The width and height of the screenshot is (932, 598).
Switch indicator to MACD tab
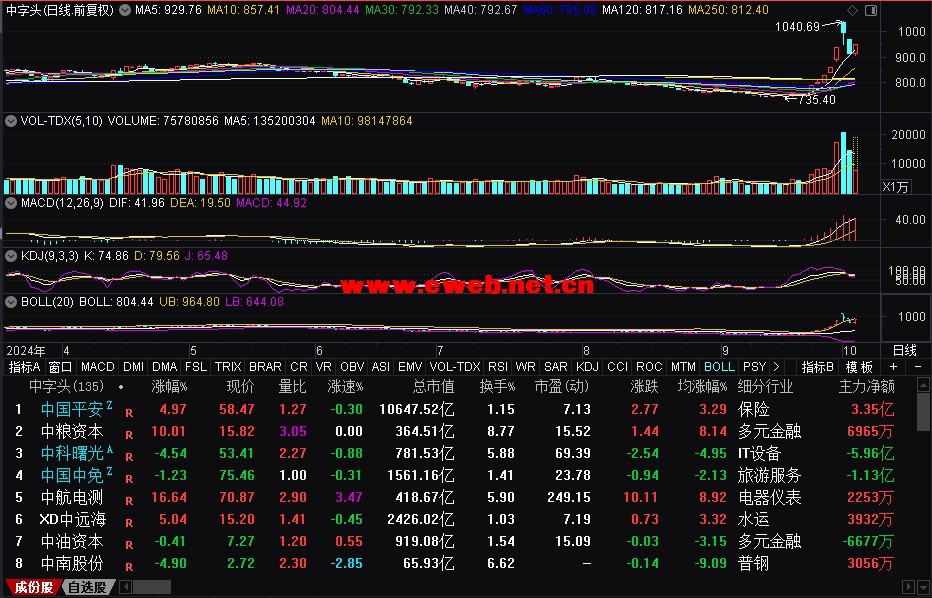coord(97,367)
